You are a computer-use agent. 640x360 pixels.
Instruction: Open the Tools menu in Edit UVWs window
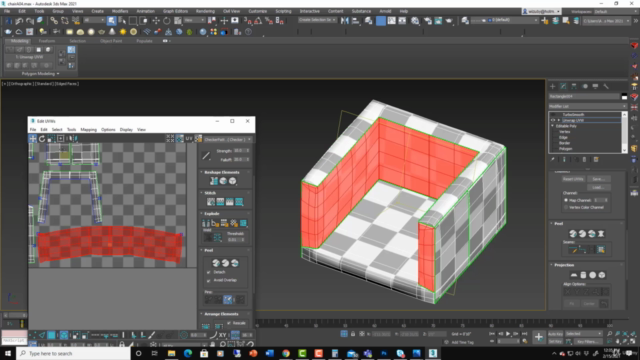(71, 129)
